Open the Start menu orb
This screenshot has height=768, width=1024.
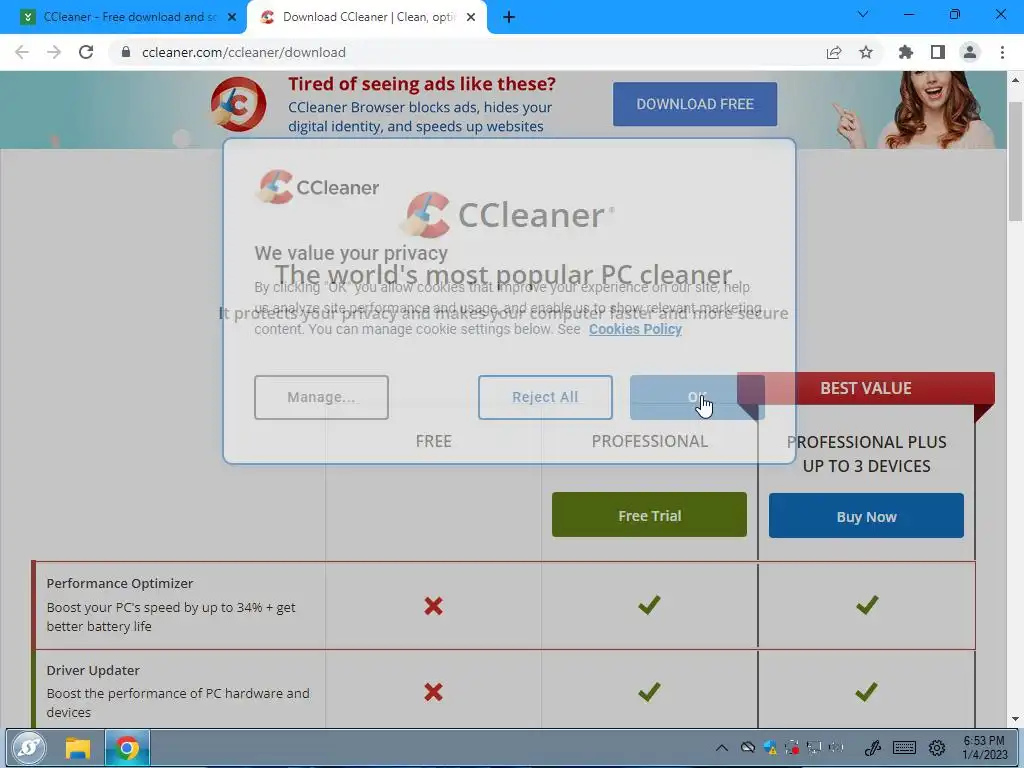pos(27,748)
